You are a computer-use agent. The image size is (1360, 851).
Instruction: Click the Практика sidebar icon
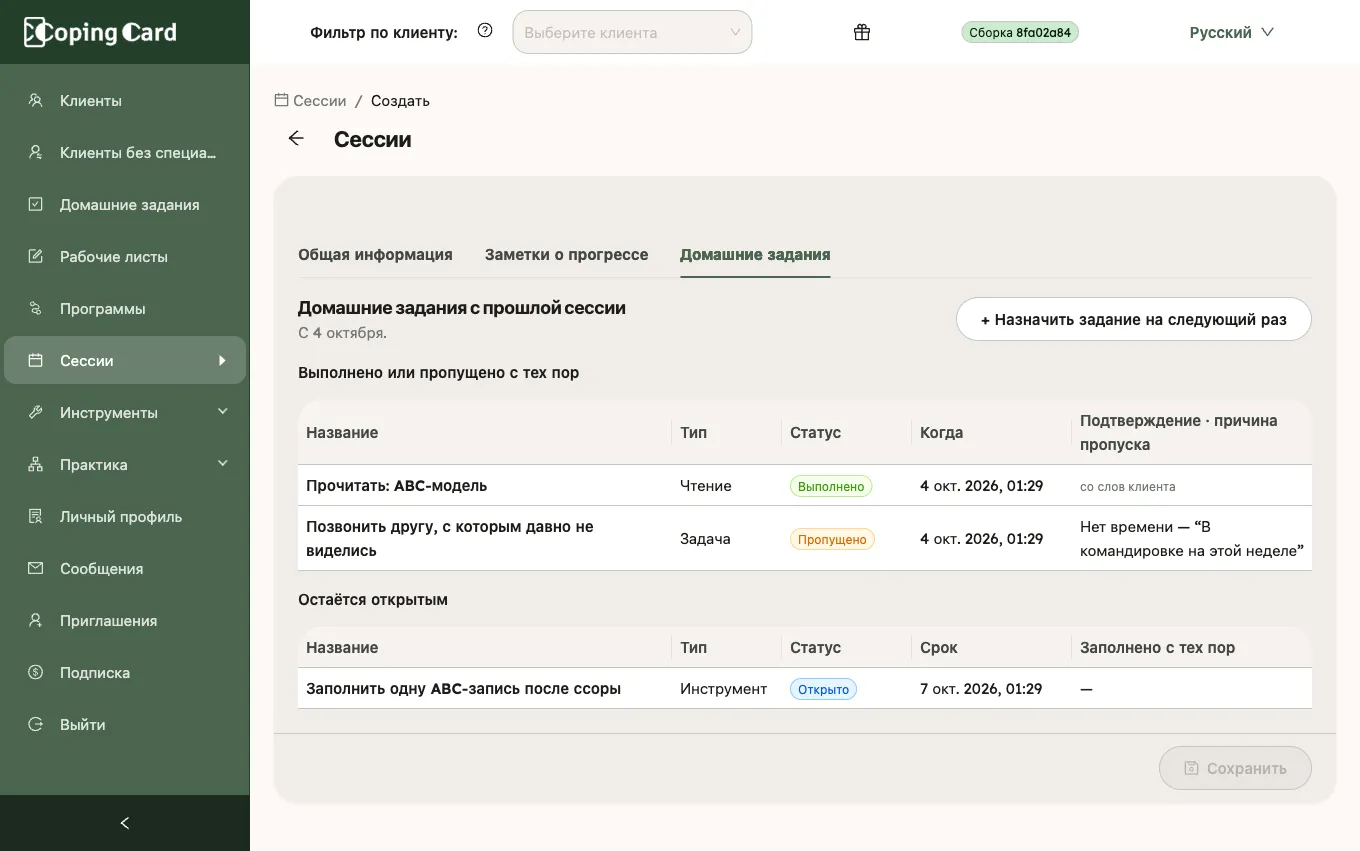(36, 464)
